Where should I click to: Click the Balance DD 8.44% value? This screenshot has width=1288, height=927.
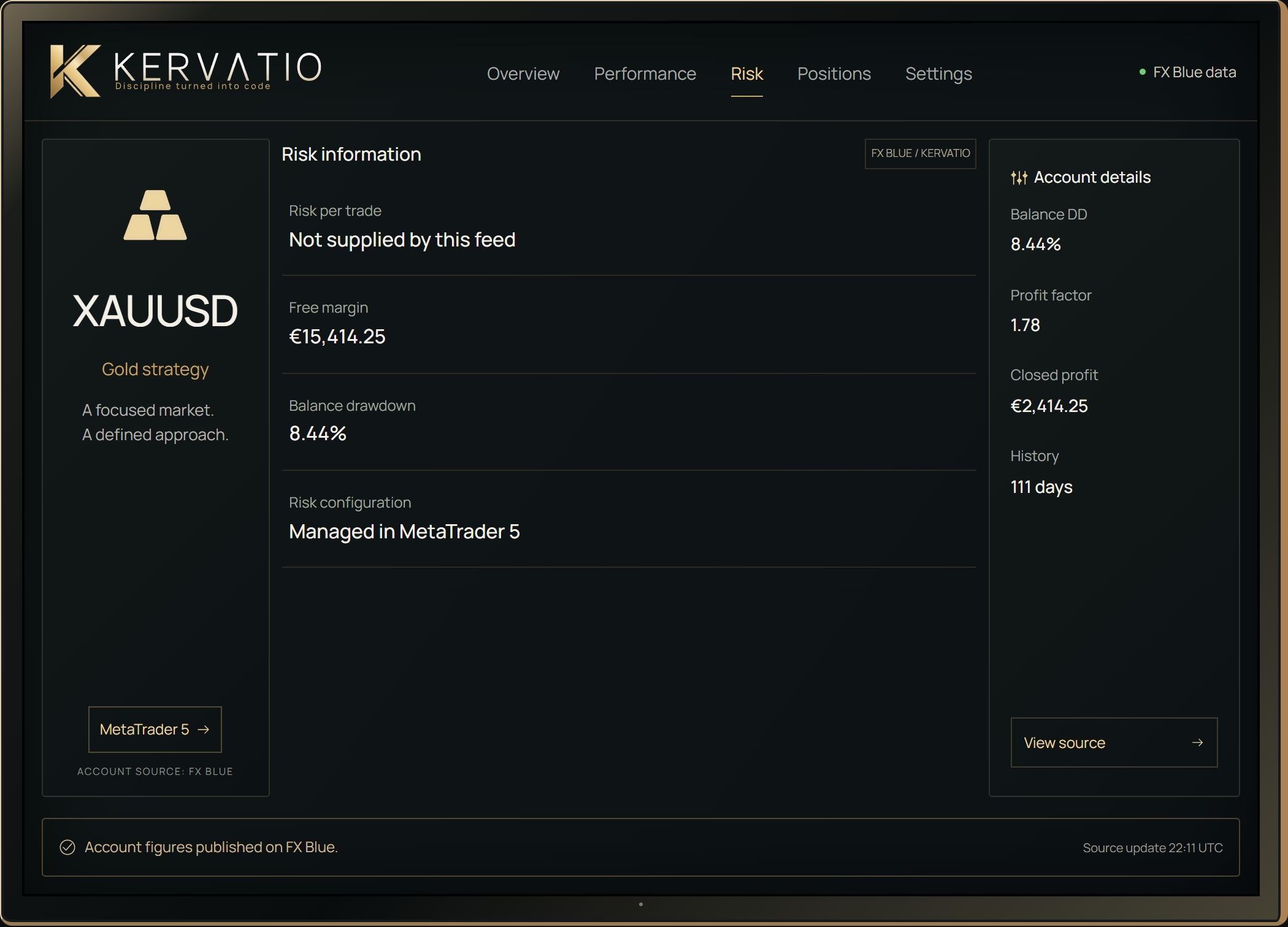(1035, 244)
